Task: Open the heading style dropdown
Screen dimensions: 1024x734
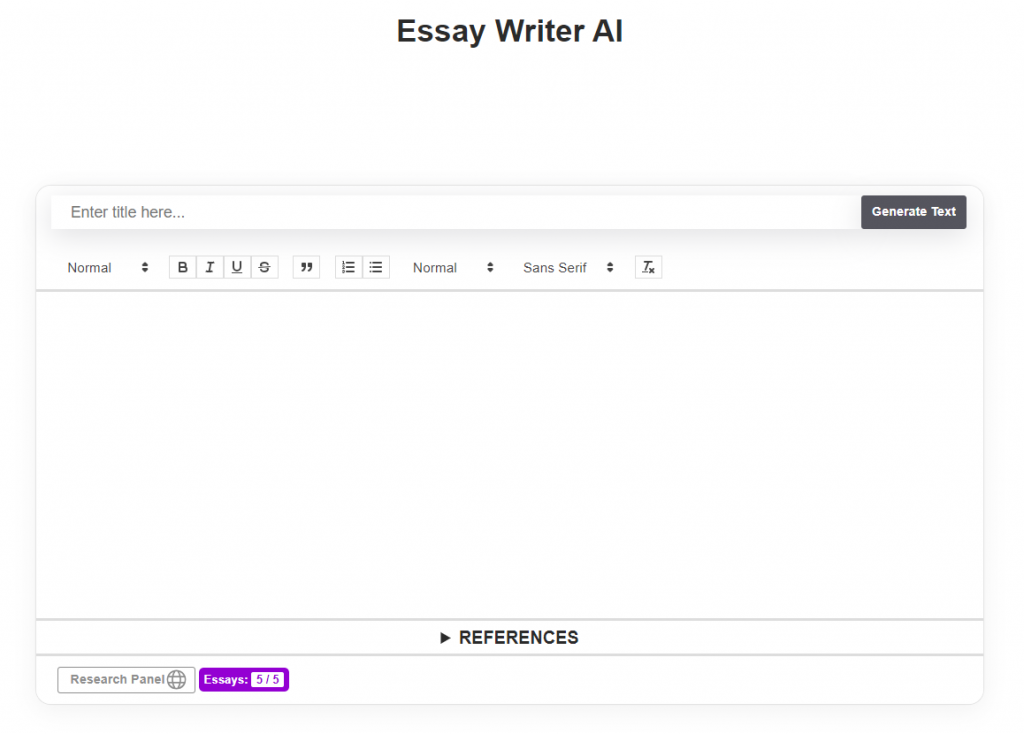Action: (x=105, y=267)
